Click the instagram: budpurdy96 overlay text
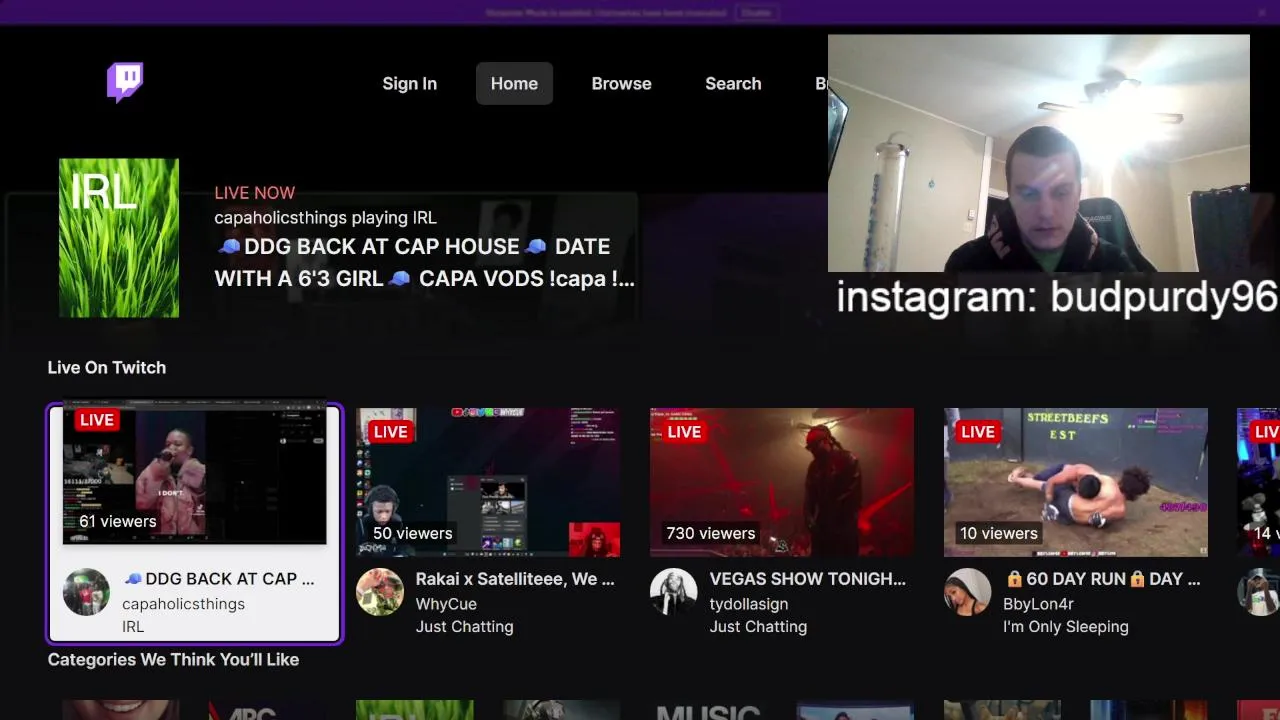 1057,298
